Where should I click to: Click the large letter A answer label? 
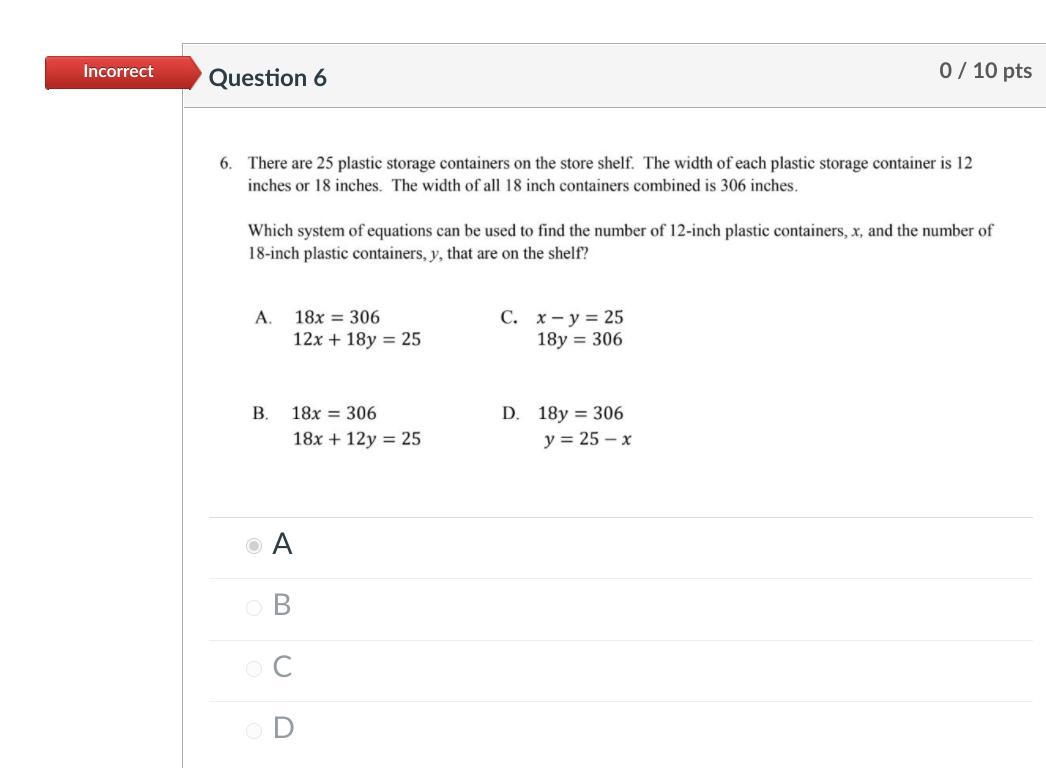[x=283, y=545]
